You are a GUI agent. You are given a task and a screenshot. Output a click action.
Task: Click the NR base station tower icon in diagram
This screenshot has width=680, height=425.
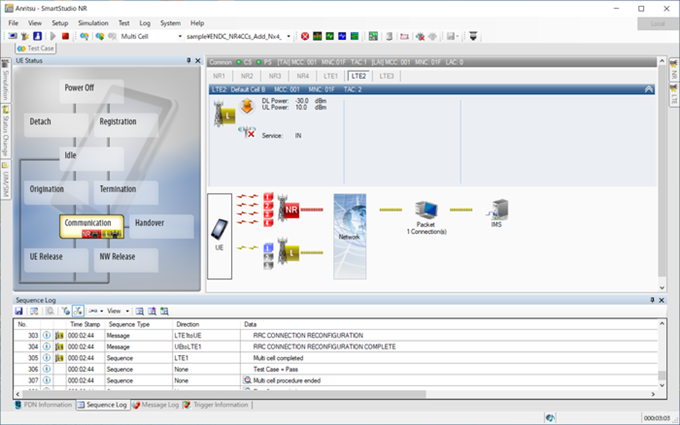[x=288, y=209]
